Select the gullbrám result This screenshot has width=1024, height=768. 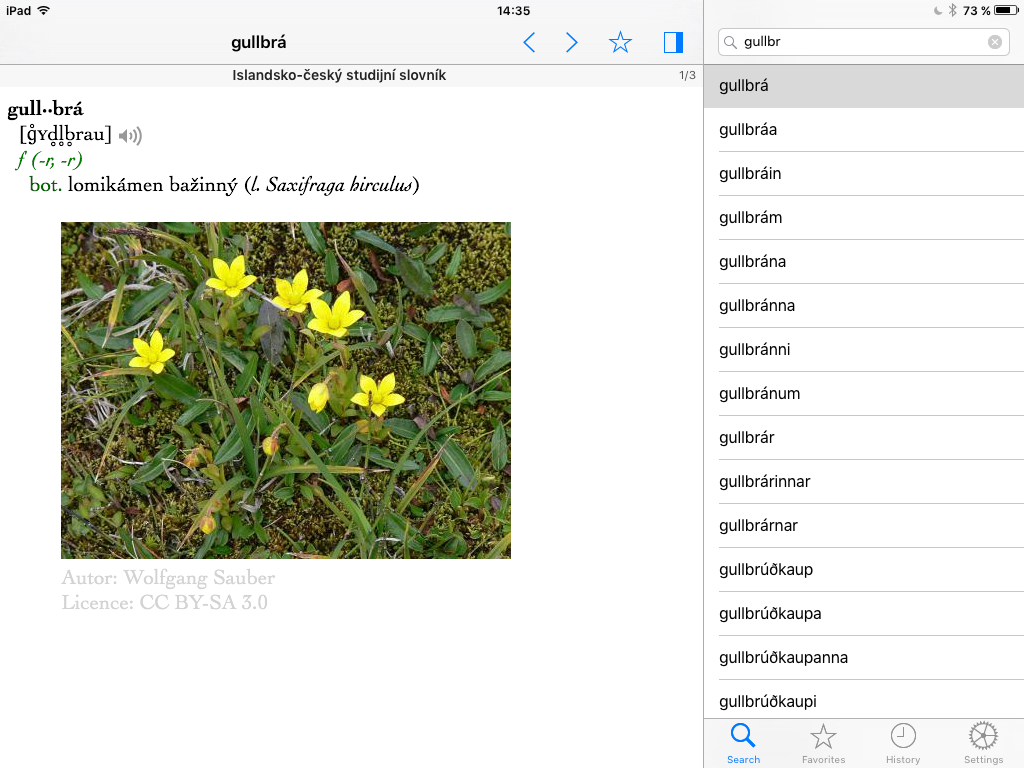point(864,217)
